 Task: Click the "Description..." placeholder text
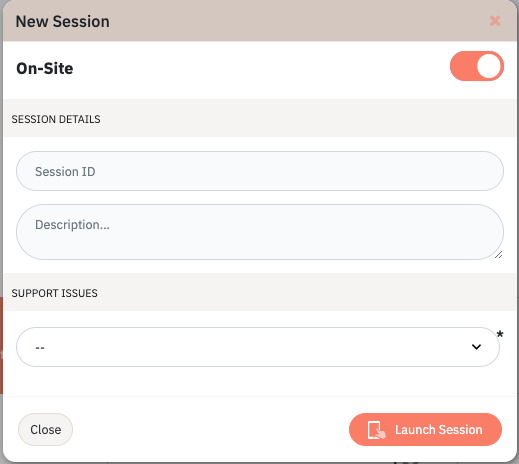tap(72, 225)
